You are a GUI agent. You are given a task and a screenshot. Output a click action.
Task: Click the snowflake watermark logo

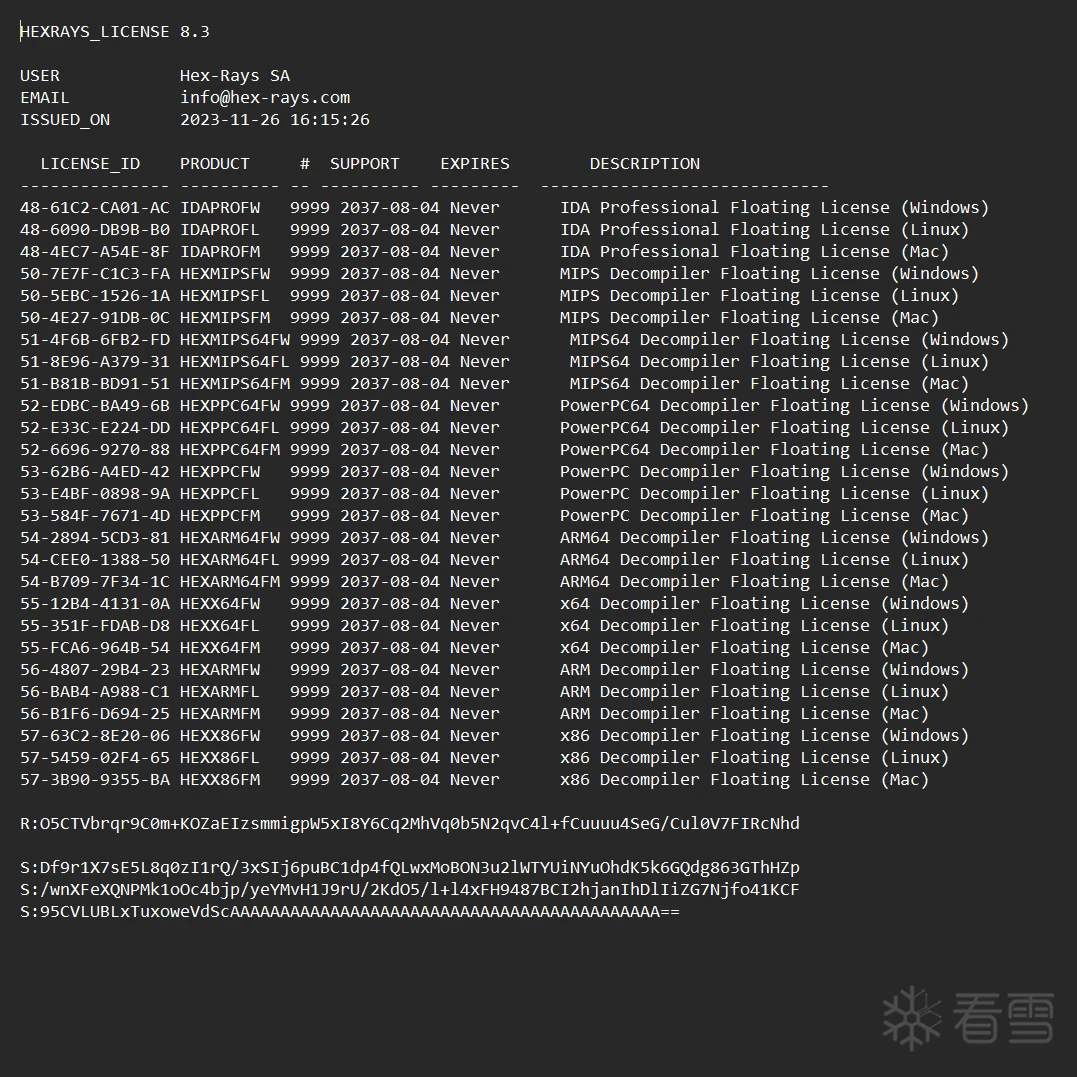pyautogui.click(x=913, y=1017)
